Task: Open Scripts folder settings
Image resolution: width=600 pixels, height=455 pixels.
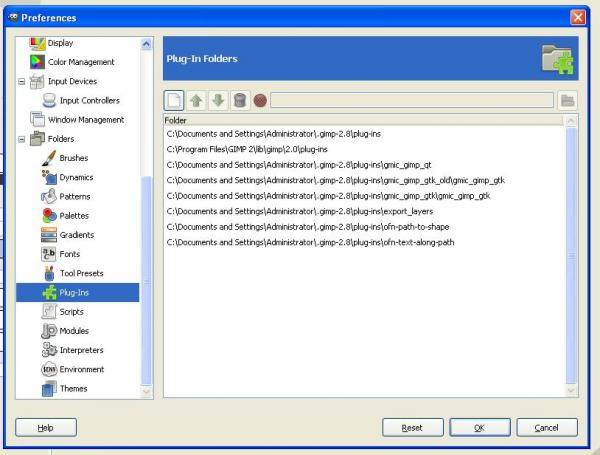Action: click(x=71, y=311)
